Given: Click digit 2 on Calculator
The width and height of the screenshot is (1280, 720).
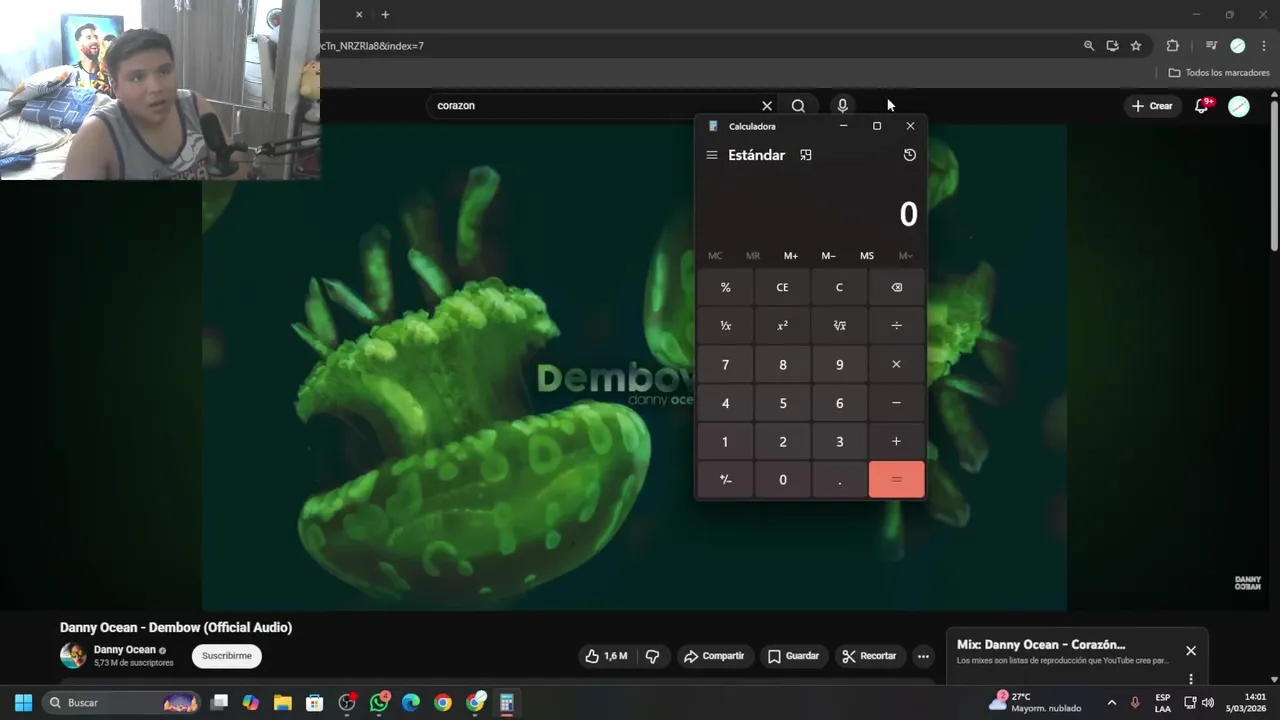Looking at the screenshot, I should (782, 441).
